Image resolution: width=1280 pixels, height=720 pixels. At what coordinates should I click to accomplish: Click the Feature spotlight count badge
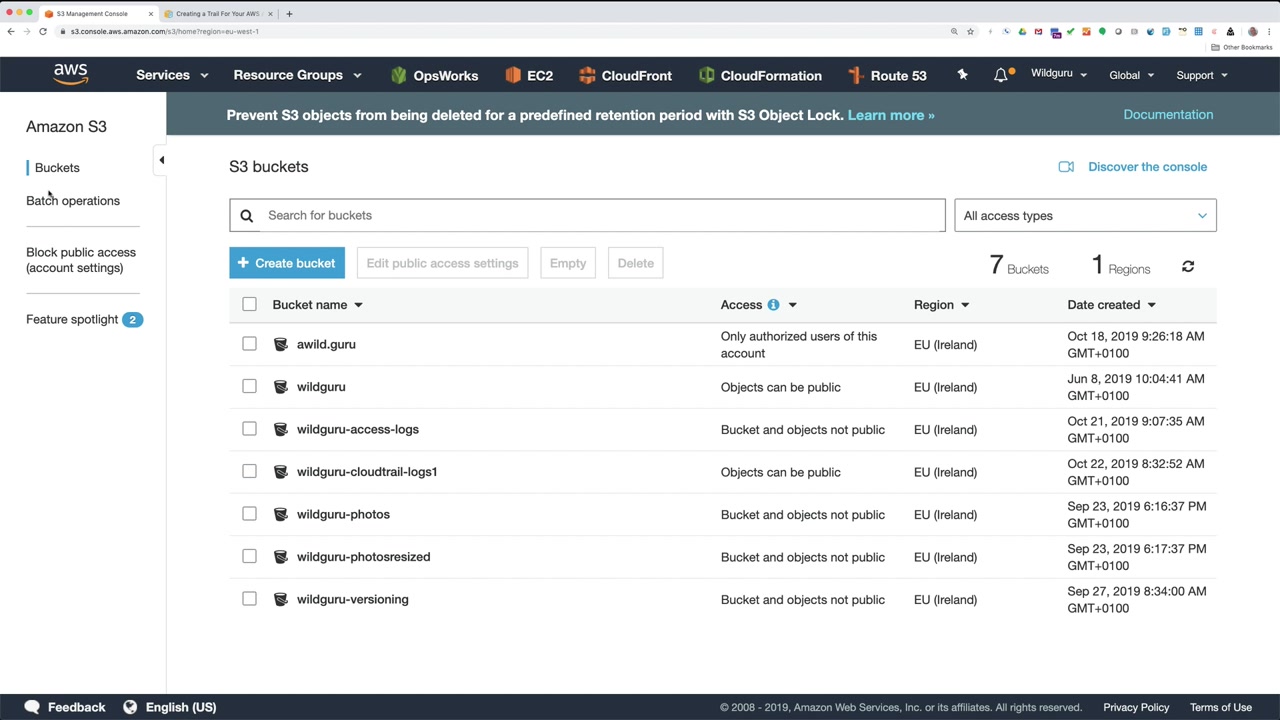coord(132,320)
